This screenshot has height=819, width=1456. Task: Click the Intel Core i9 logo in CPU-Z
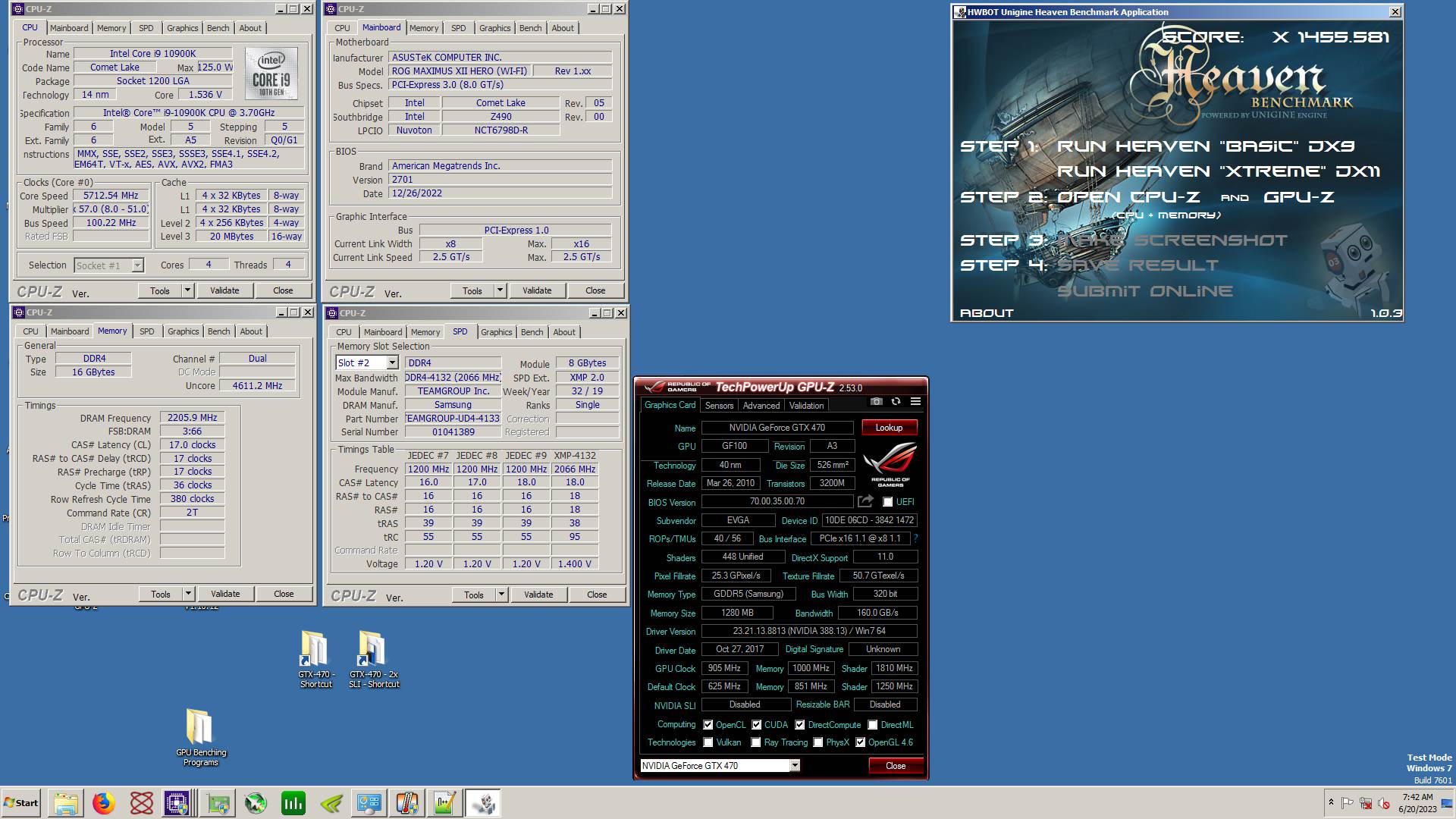271,74
